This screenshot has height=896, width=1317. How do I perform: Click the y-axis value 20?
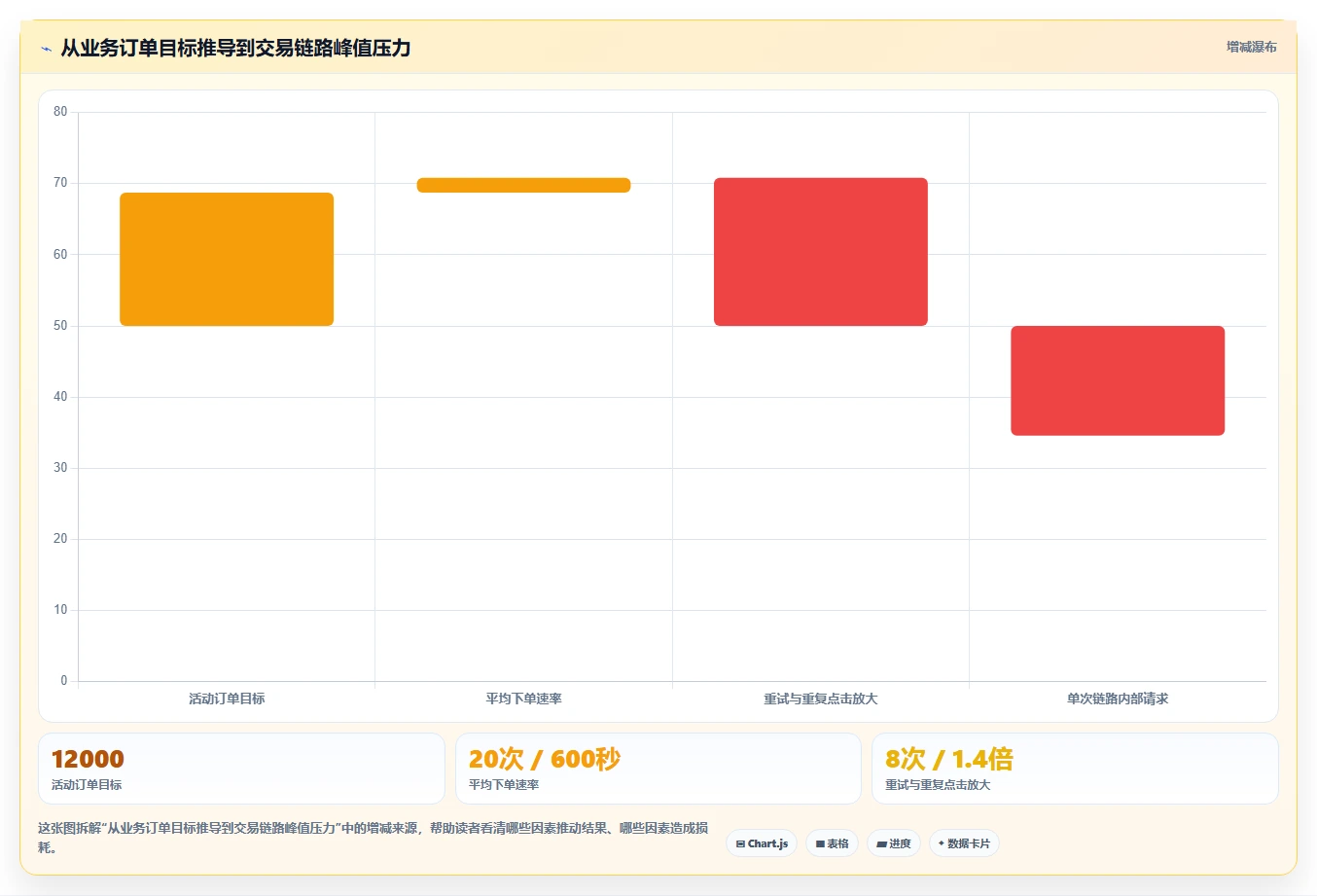pos(60,539)
